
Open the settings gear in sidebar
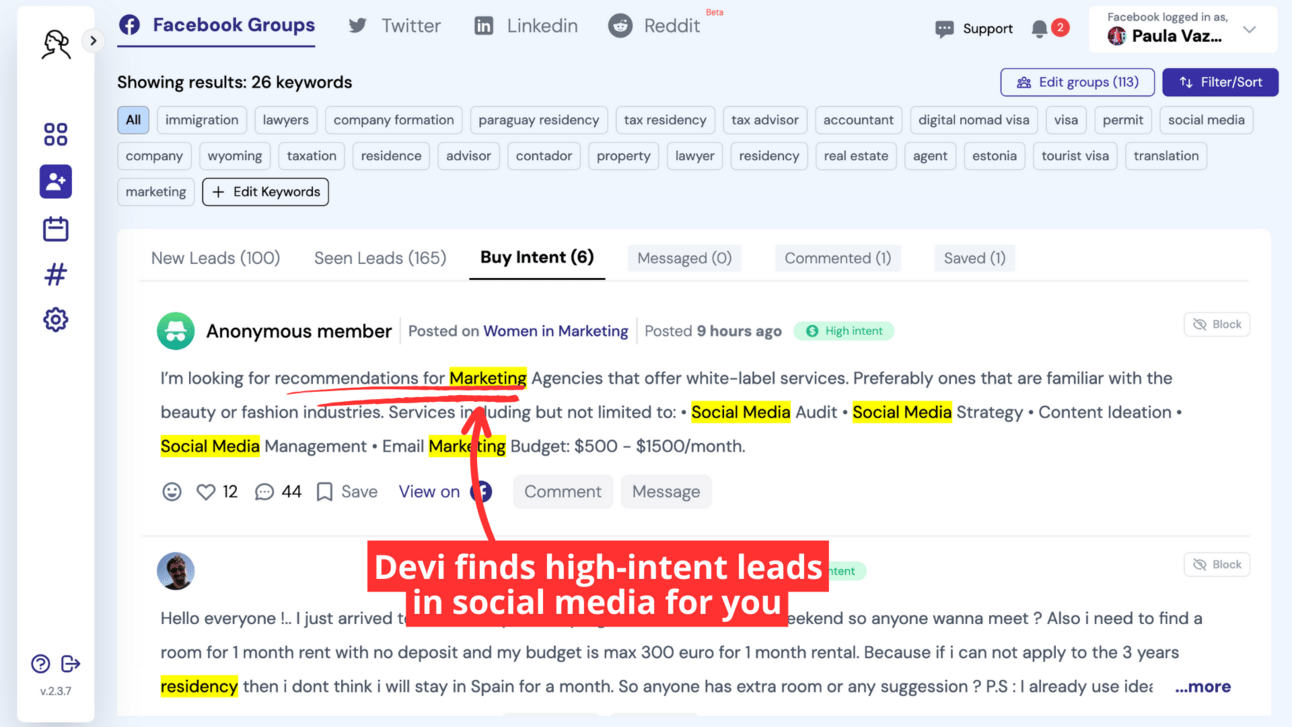(x=56, y=320)
